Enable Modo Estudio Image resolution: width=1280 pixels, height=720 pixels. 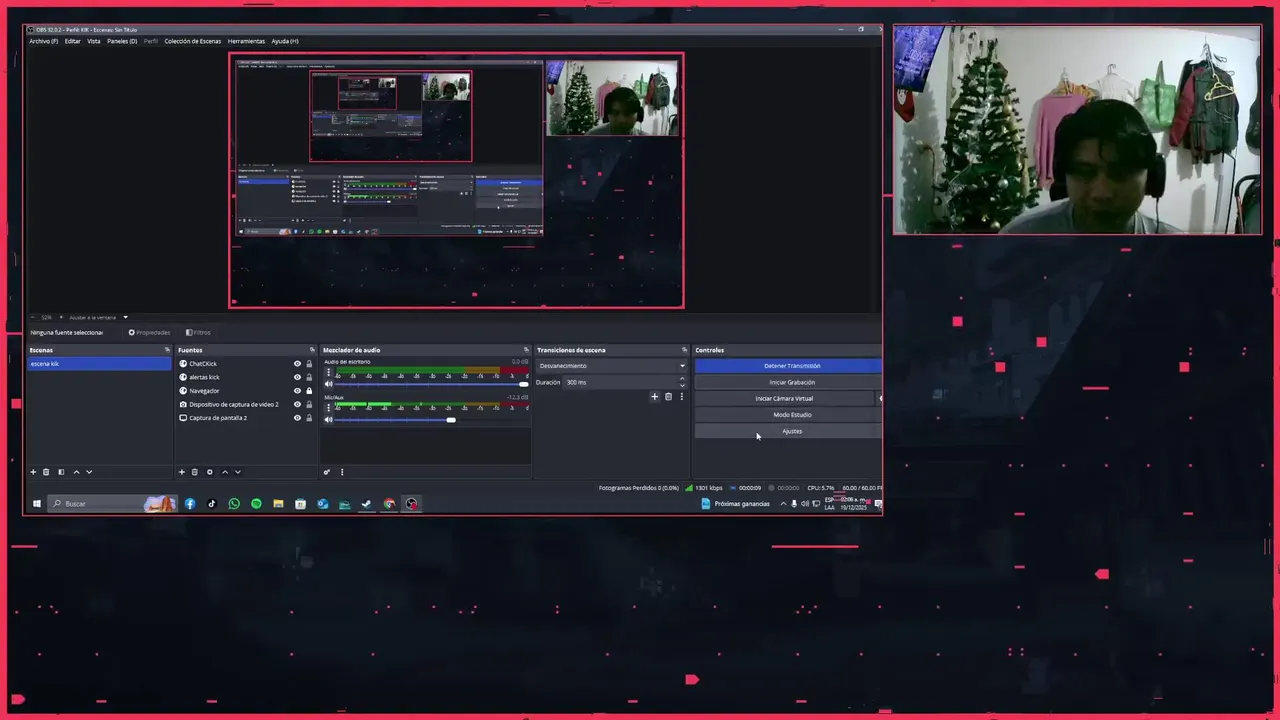788,415
